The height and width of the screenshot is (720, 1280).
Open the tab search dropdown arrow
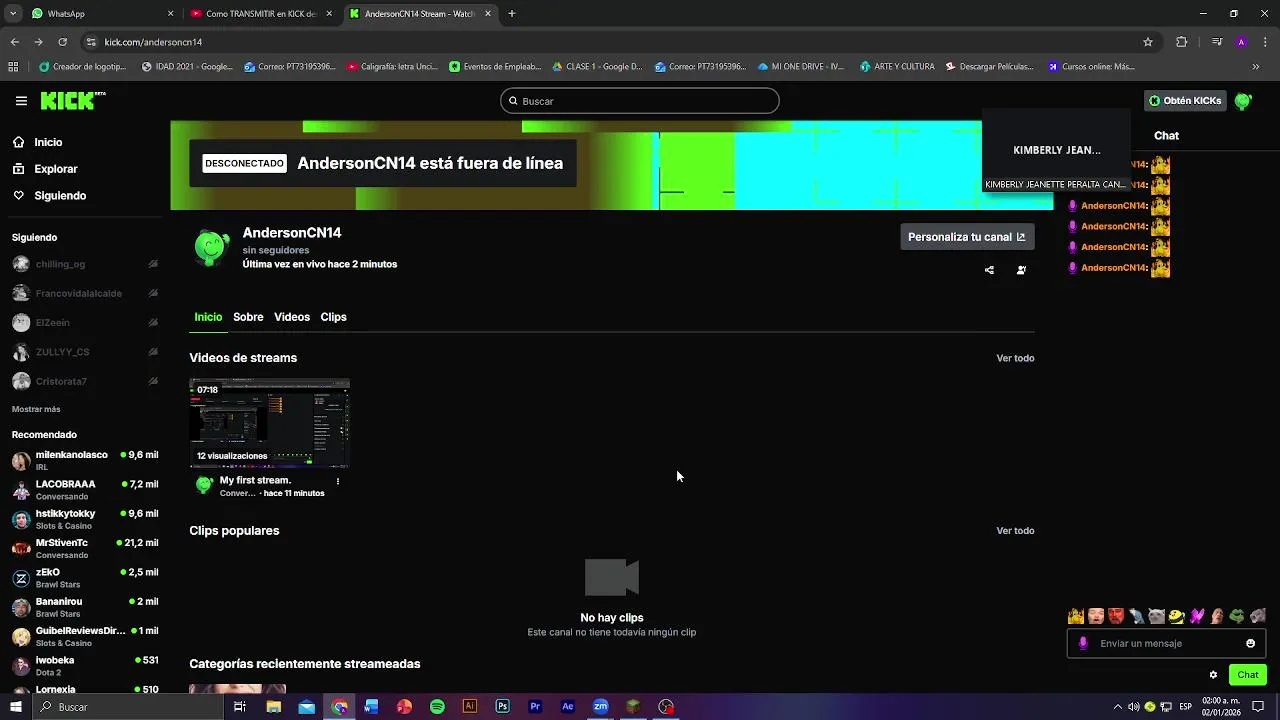(13, 14)
